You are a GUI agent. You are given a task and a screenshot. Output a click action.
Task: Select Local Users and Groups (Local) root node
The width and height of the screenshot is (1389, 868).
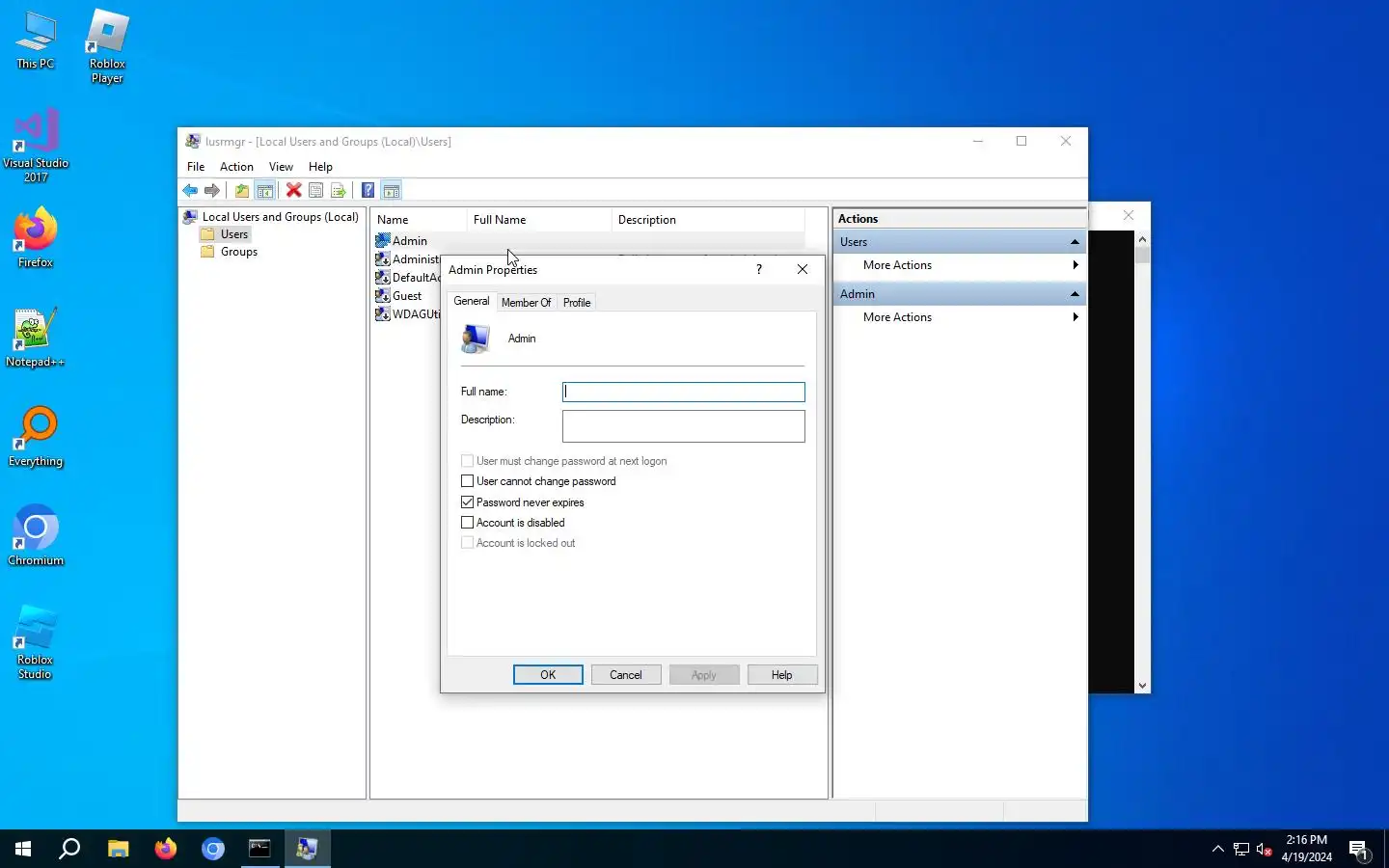(280, 217)
